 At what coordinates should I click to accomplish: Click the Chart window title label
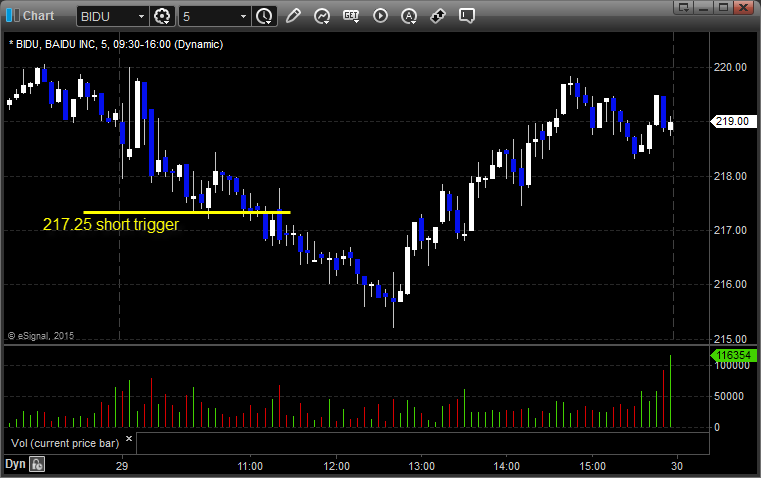pyautogui.click(x=38, y=16)
